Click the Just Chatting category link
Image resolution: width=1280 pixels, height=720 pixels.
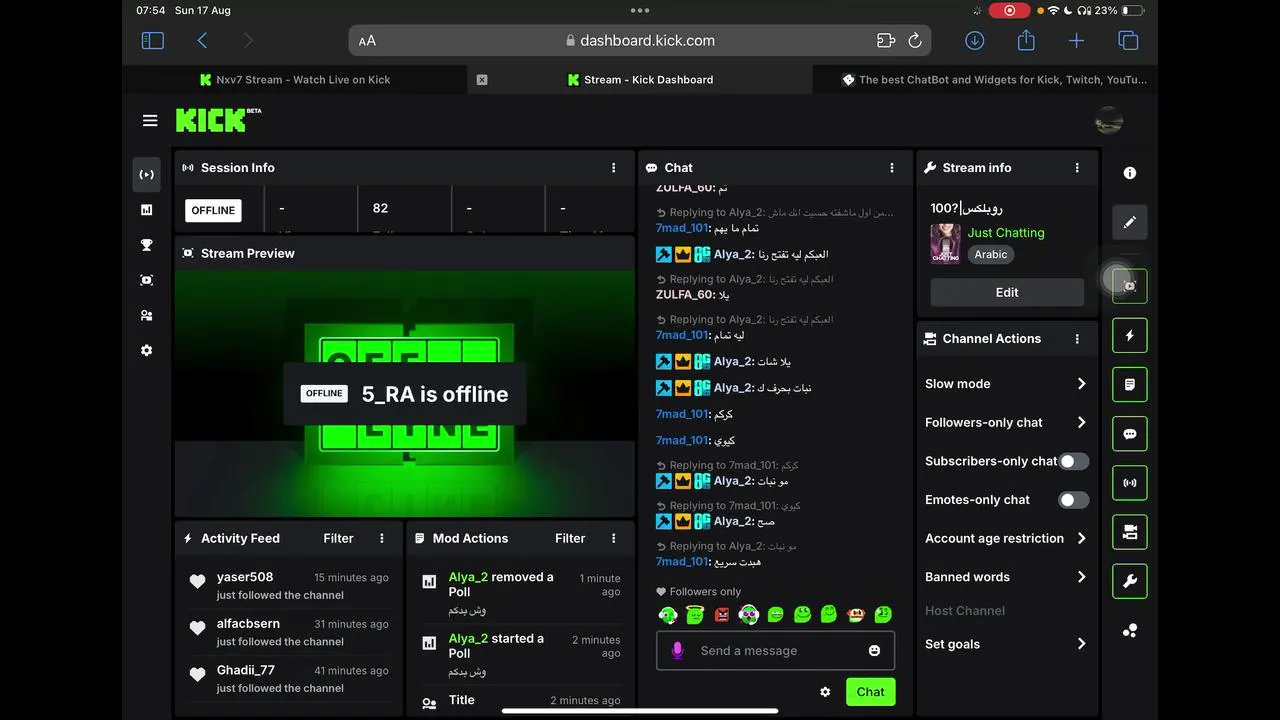coord(1006,233)
